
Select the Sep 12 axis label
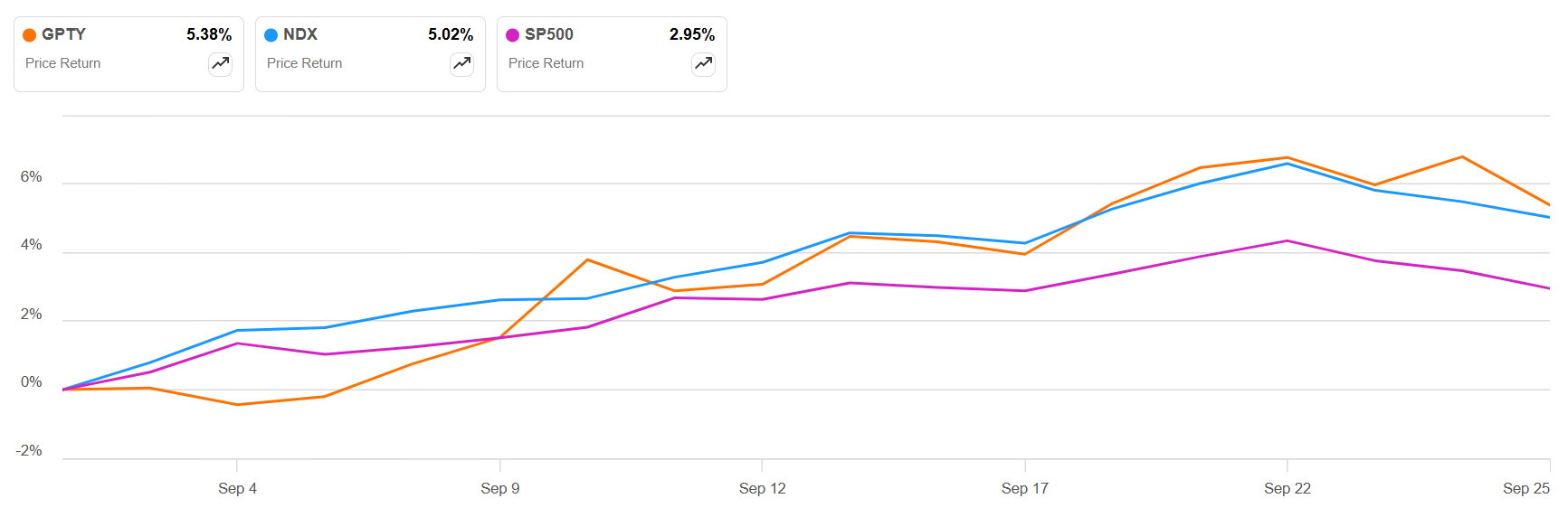pos(762,488)
